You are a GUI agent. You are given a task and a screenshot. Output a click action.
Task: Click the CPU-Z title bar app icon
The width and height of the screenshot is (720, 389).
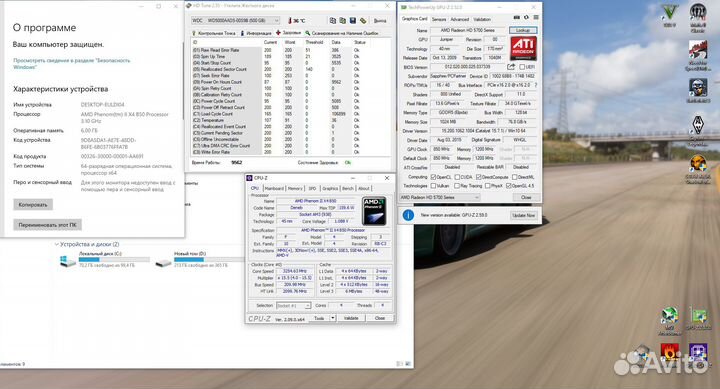click(249, 178)
